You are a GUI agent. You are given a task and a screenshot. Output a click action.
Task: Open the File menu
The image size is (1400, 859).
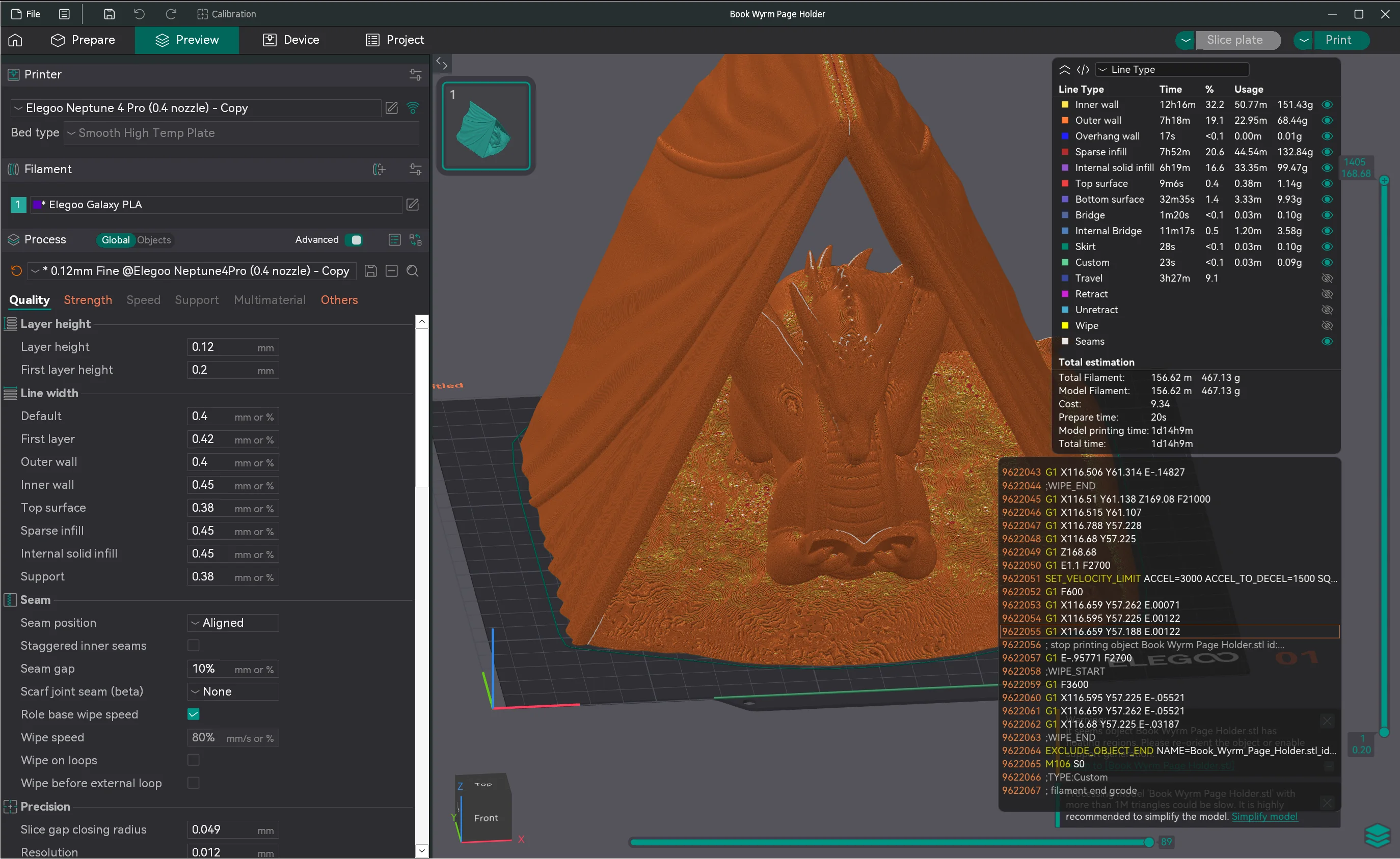pyautogui.click(x=25, y=14)
